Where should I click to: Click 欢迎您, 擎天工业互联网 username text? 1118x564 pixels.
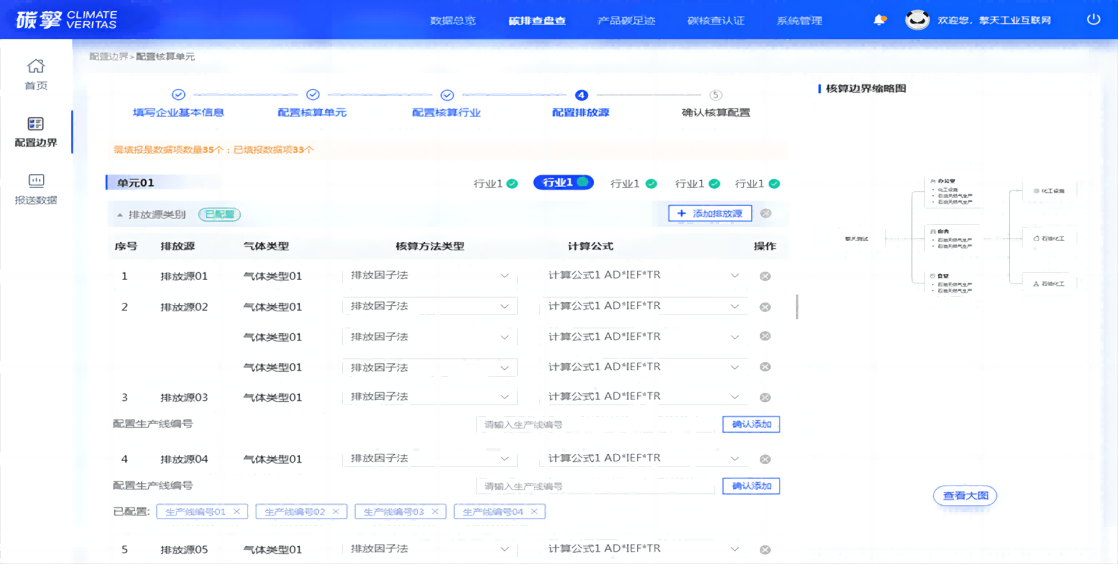[995, 21]
